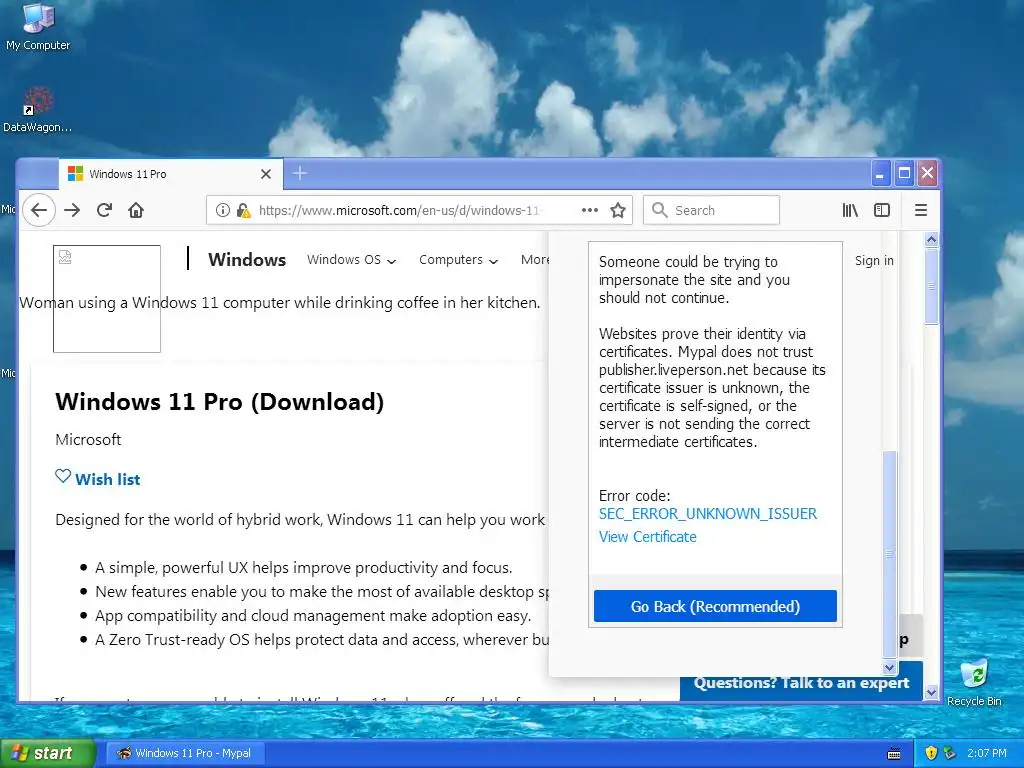Close the Windows 11 Pro tab

[x=266, y=174]
